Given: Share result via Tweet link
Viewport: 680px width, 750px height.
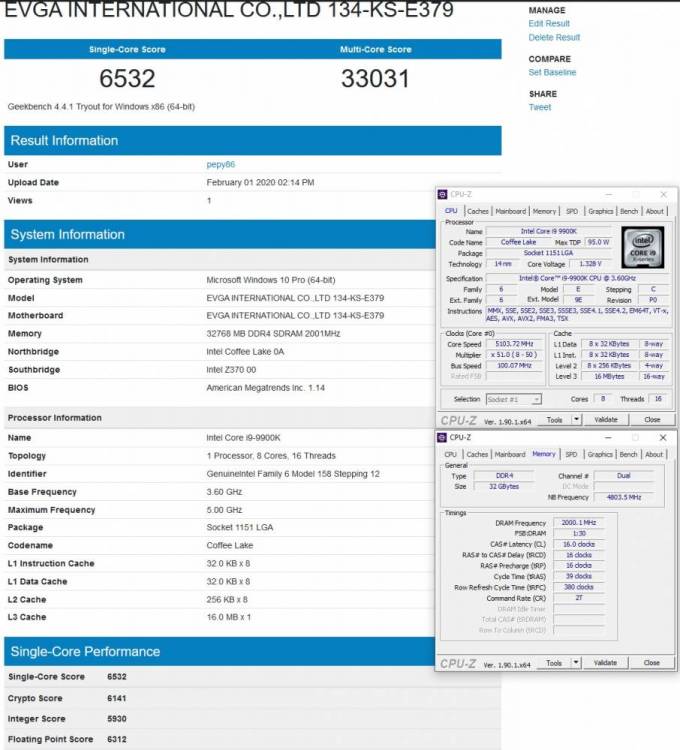Looking at the screenshot, I should [x=539, y=107].
